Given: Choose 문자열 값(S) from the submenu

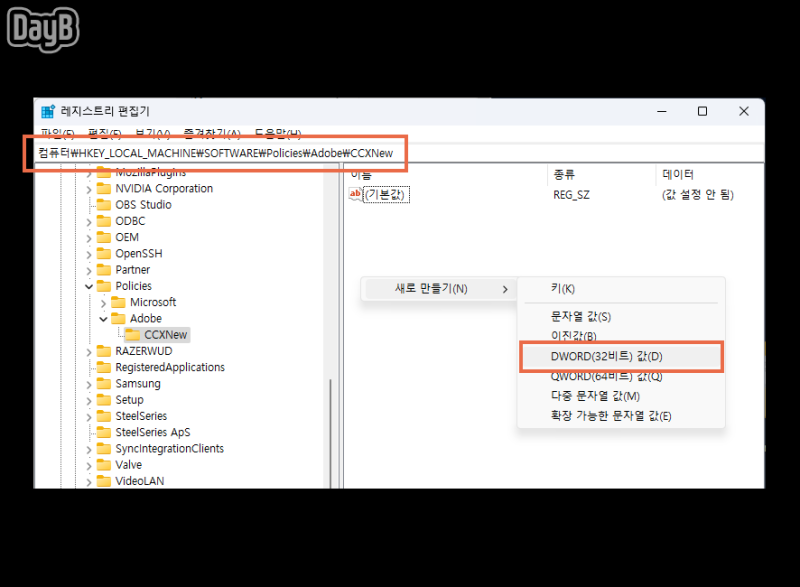Looking at the screenshot, I should coord(621,317).
